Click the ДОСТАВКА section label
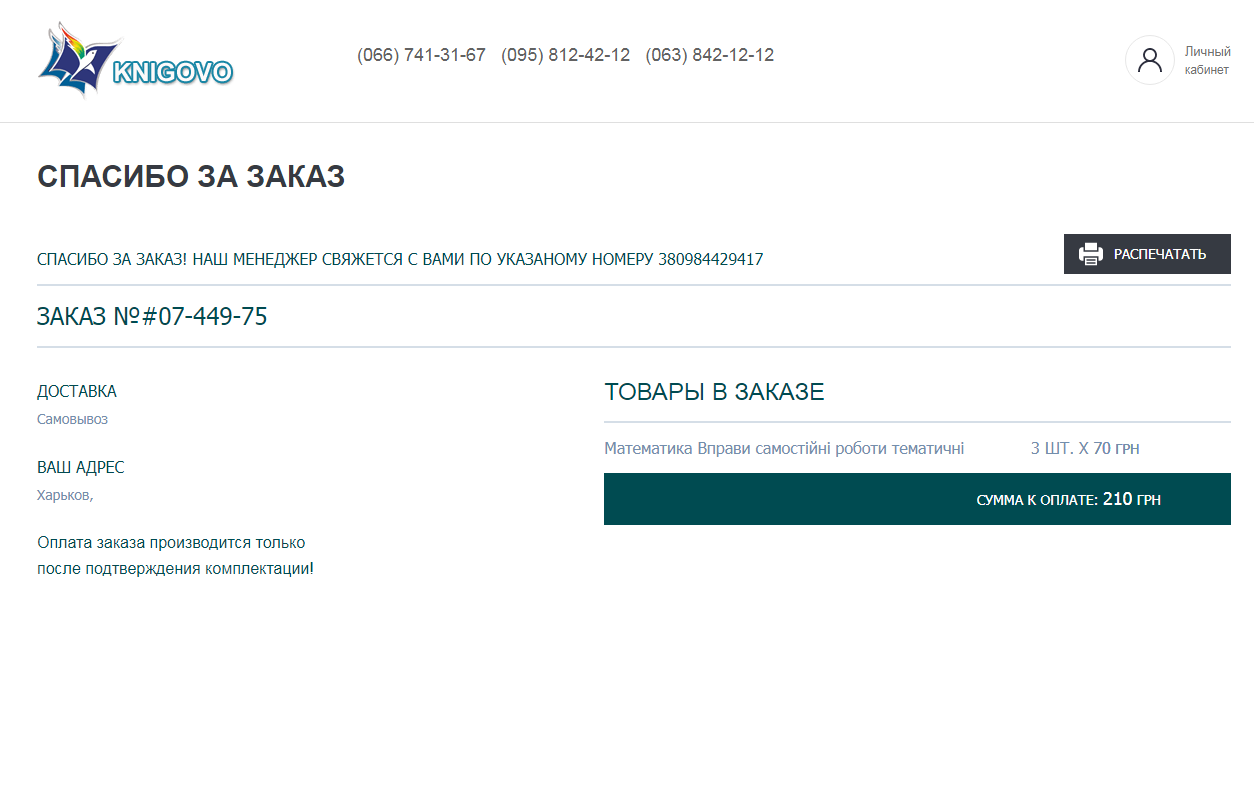Image resolution: width=1254 pixels, height=785 pixels. click(x=77, y=391)
